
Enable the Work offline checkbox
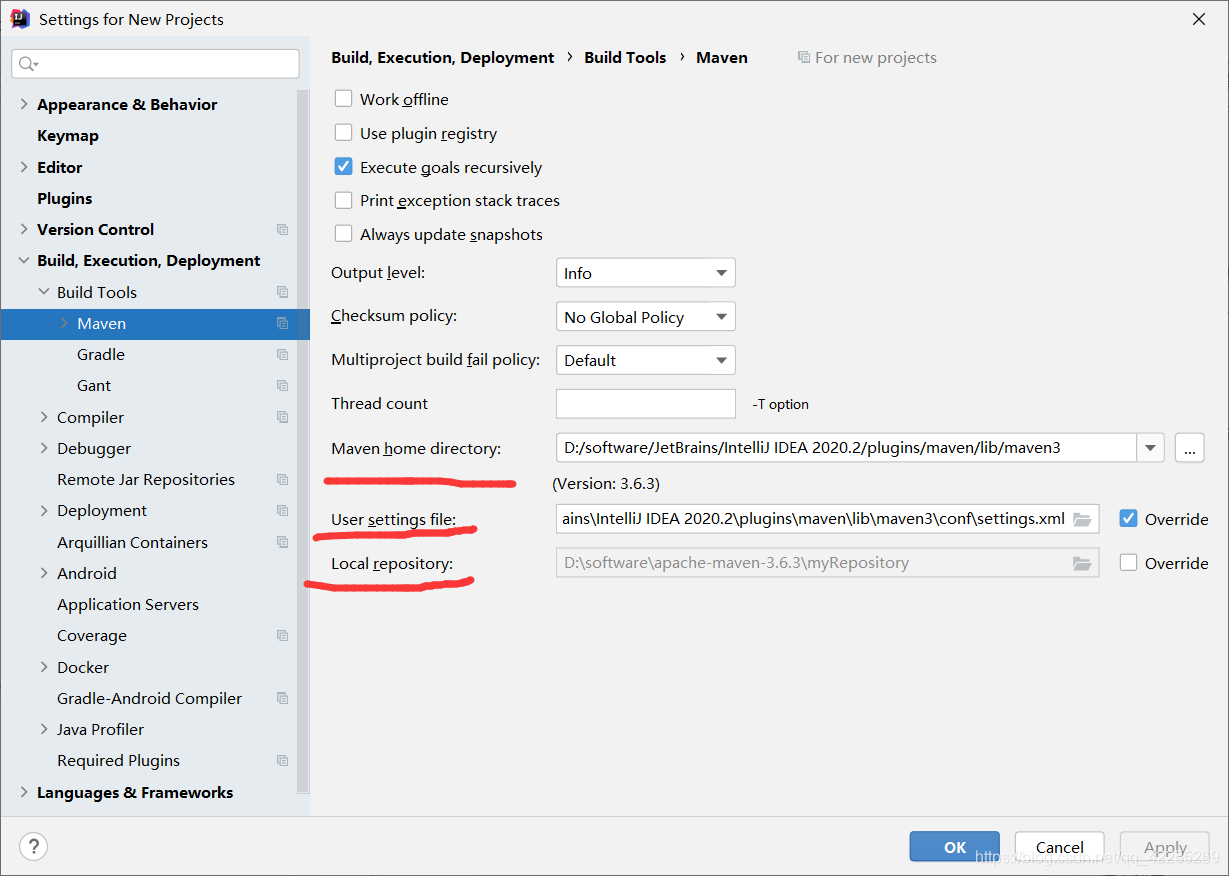[x=344, y=99]
